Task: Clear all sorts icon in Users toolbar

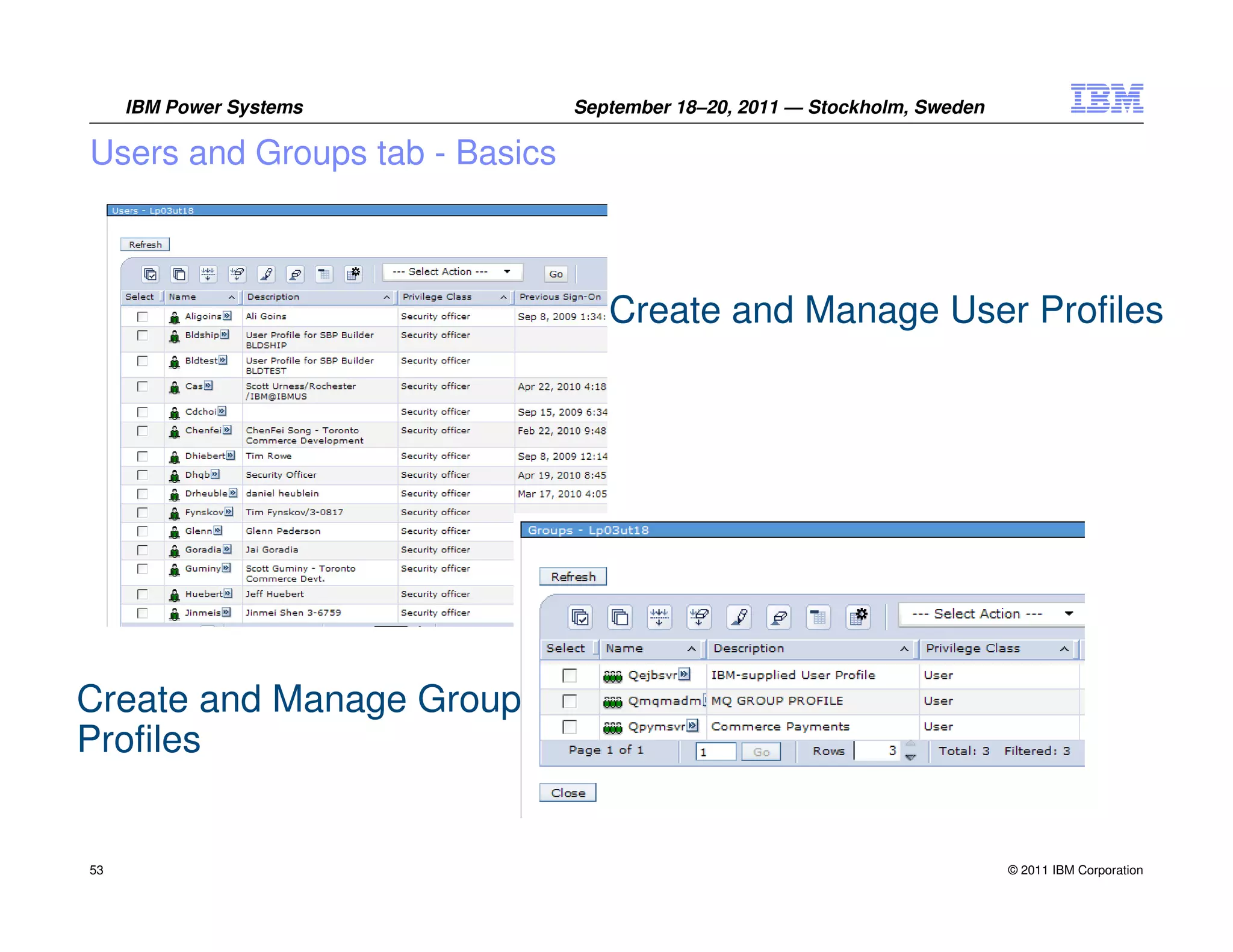Action: coord(295,274)
